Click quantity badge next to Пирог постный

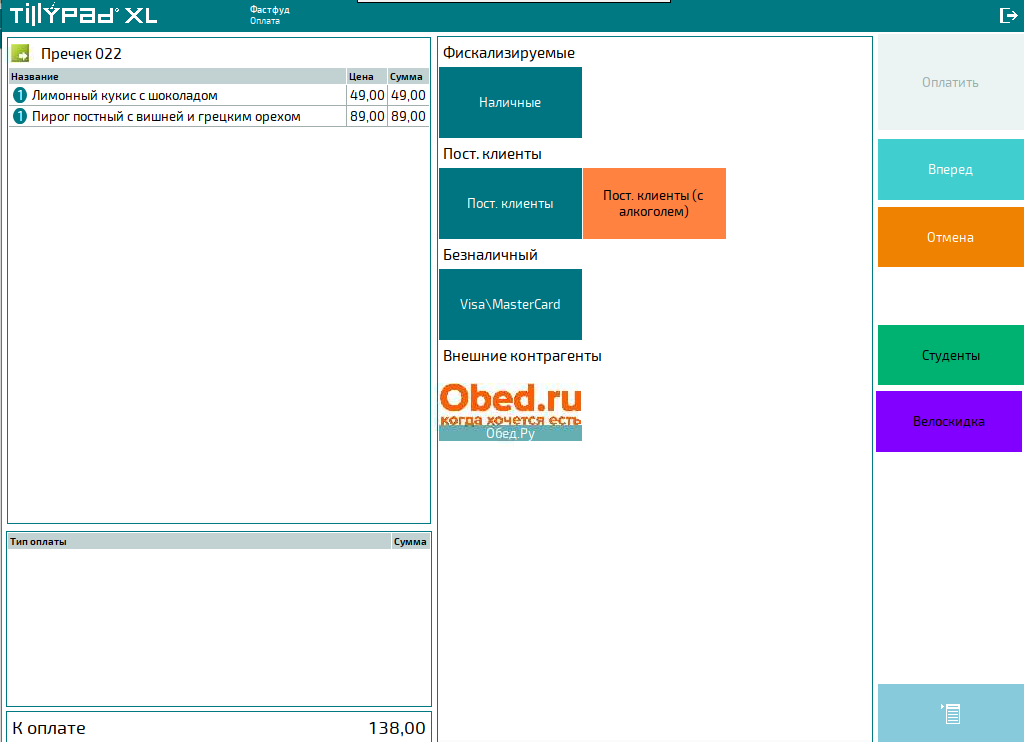19,117
